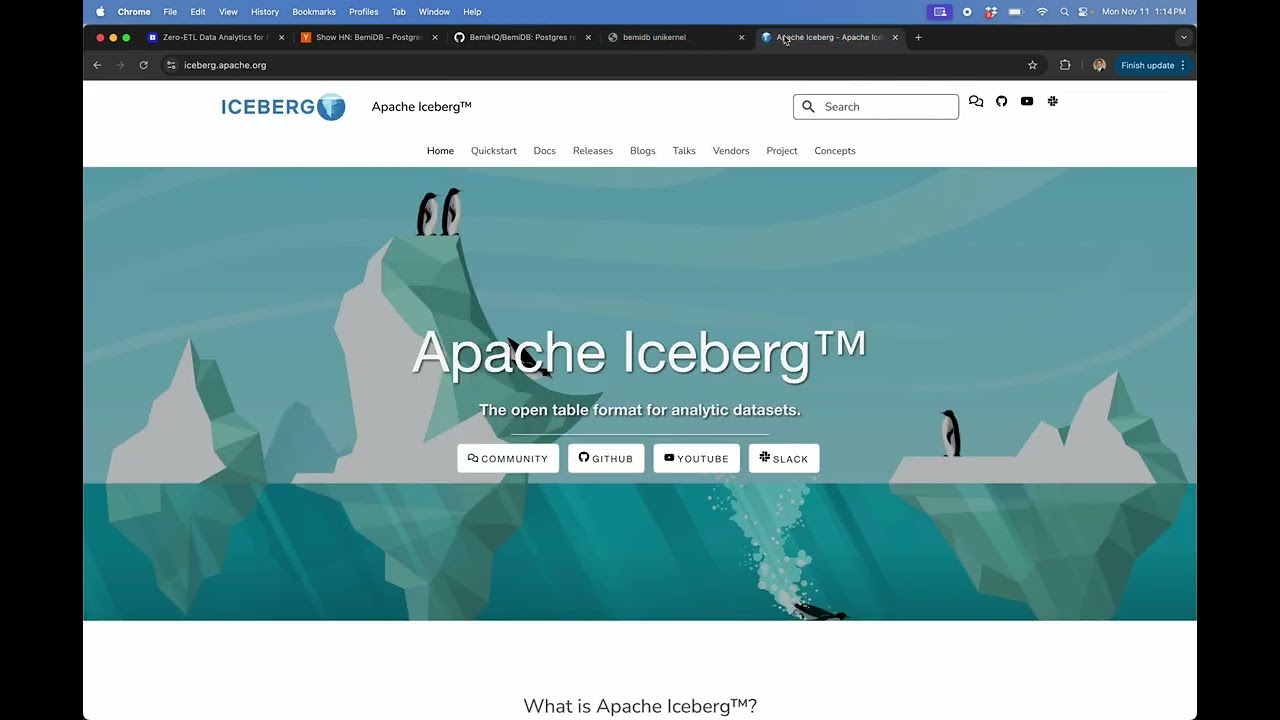Open the Project nav link

click(782, 151)
